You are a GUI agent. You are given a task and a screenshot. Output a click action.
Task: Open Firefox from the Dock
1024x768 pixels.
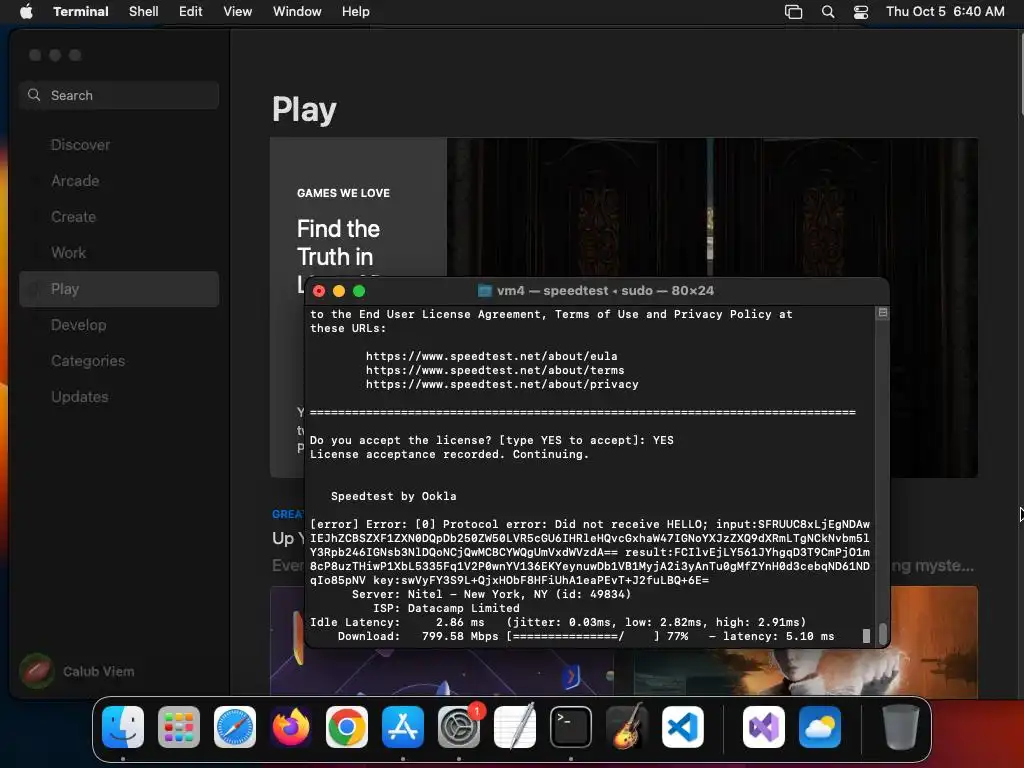pyautogui.click(x=291, y=727)
